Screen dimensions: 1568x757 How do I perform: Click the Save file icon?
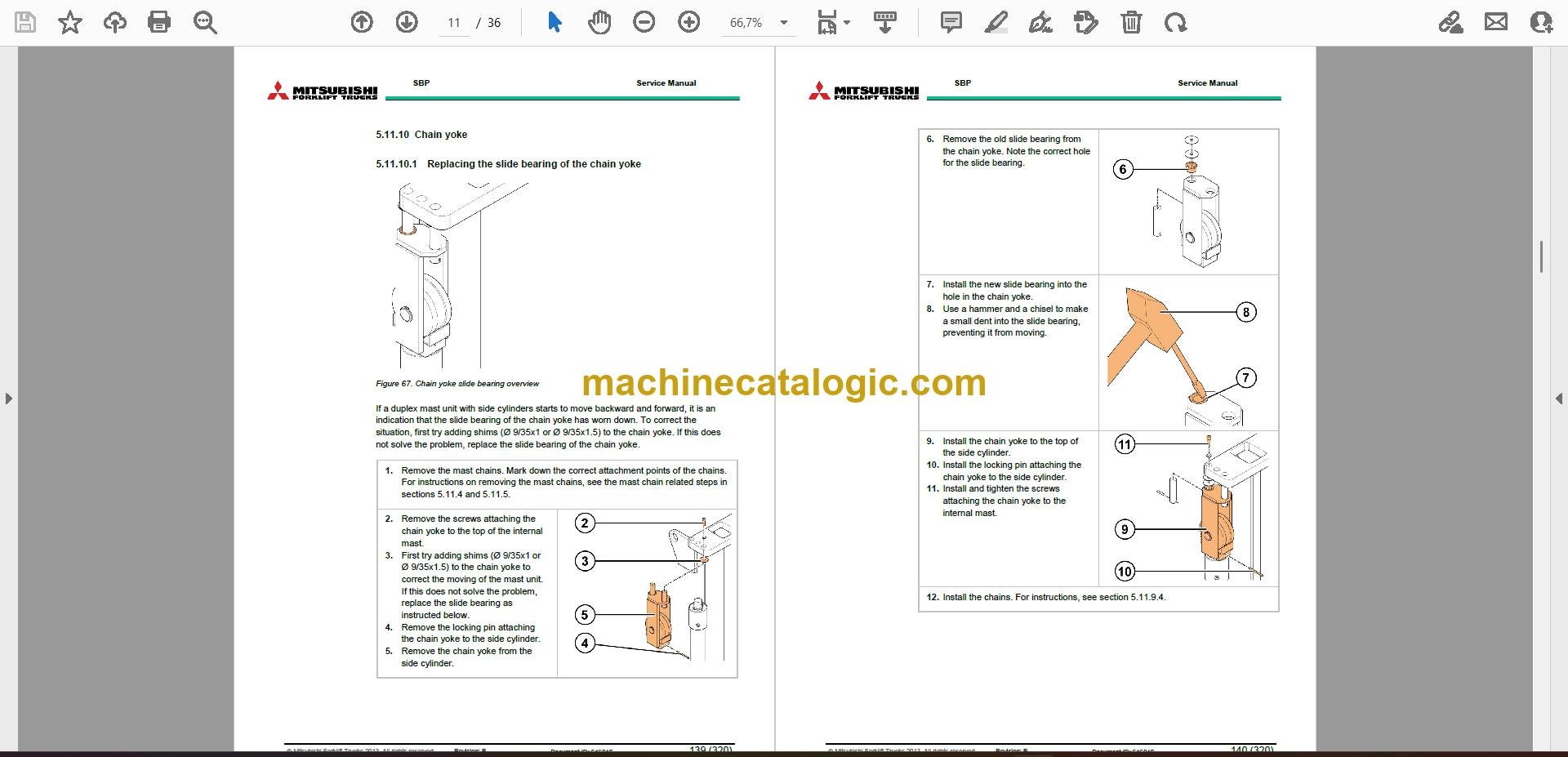(x=25, y=23)
